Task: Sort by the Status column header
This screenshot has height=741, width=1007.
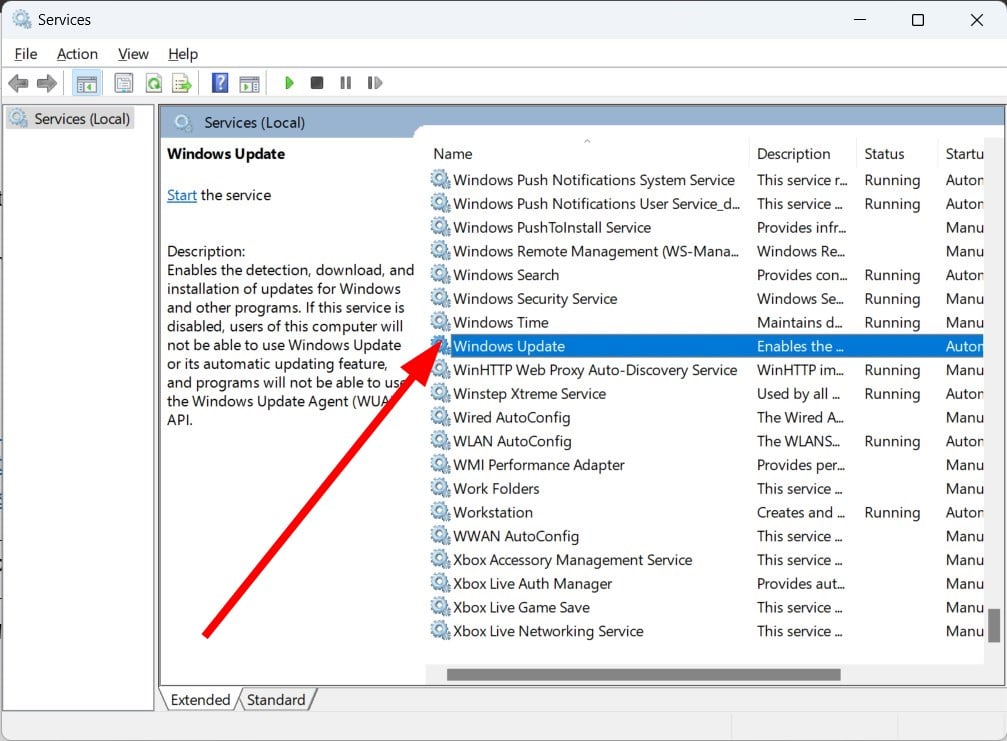Action: 897,153
